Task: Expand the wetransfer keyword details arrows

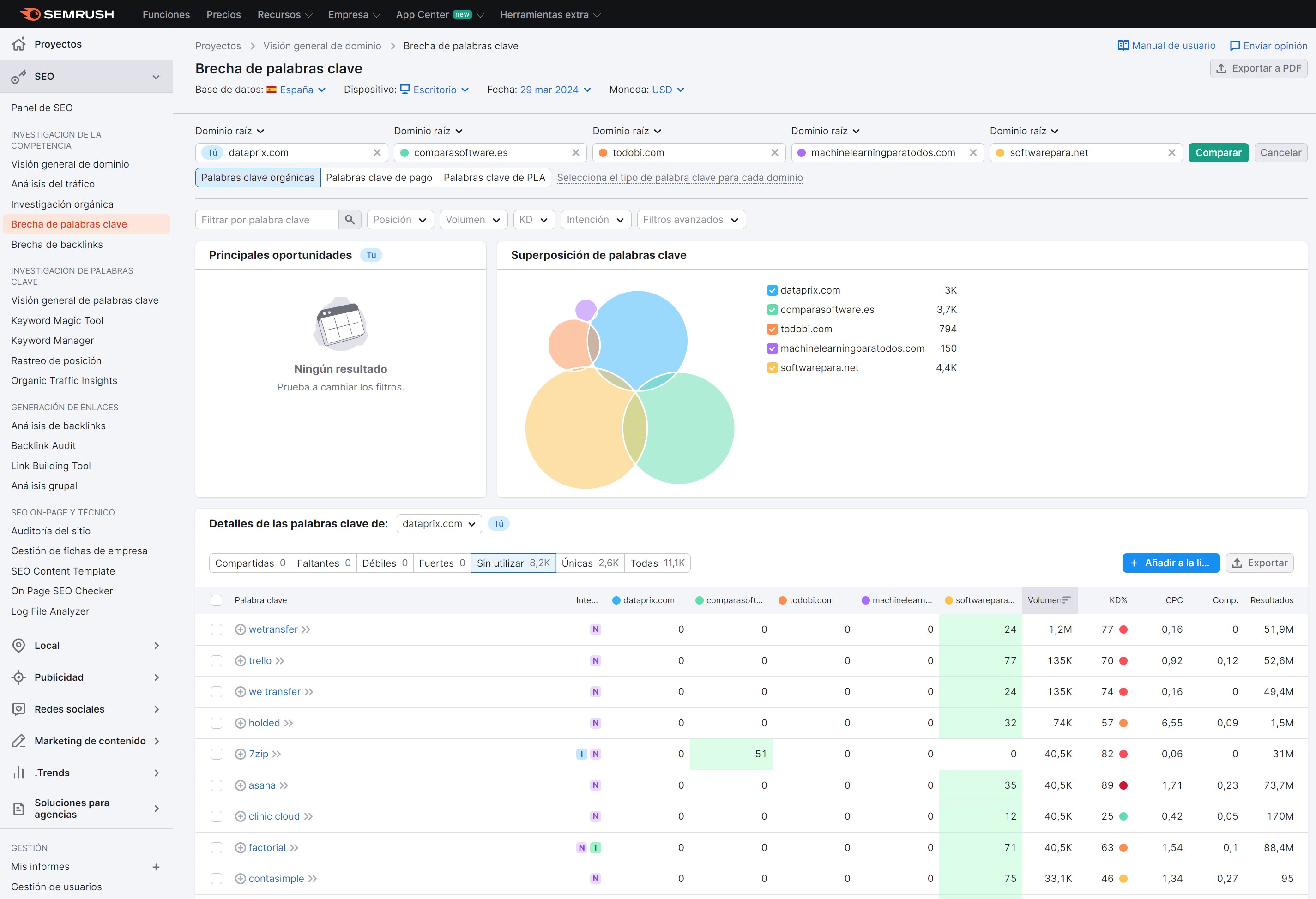Action: click(x=306, y=629)
